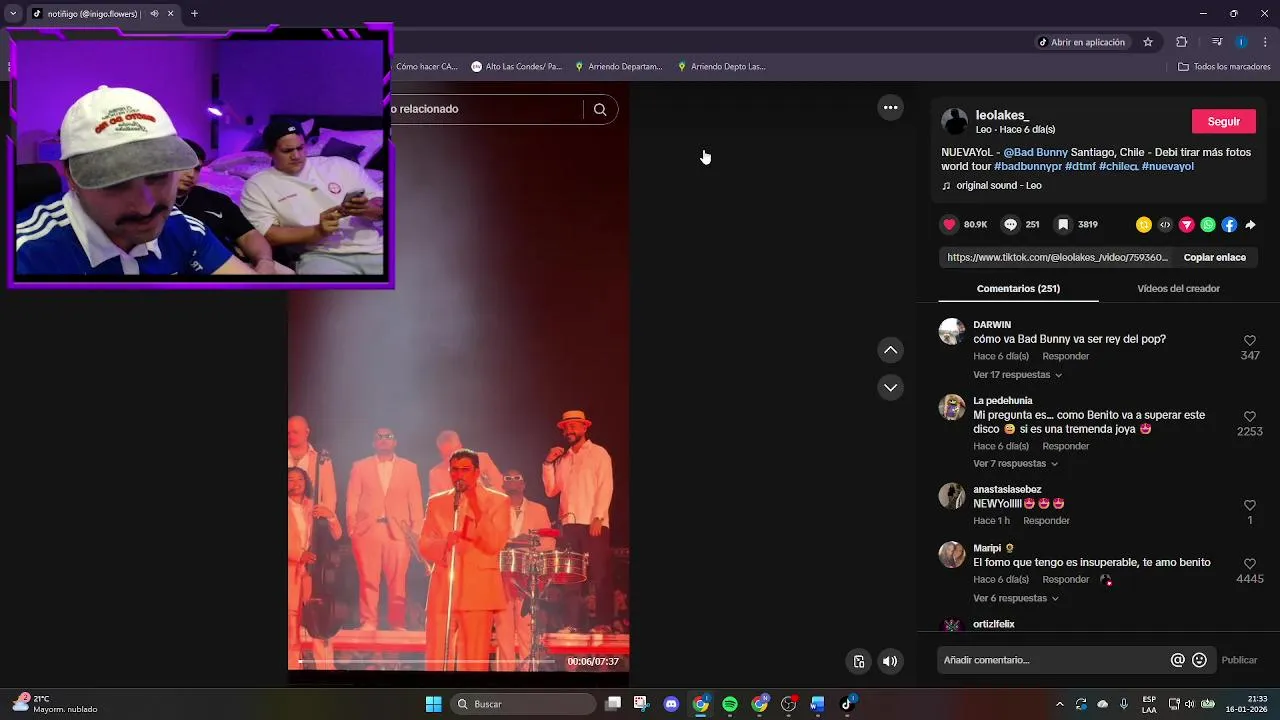This screenshot has width=1280, height=720.
Task: Follow leolakes_ with the Seguir button
Action: [1223, 121]
